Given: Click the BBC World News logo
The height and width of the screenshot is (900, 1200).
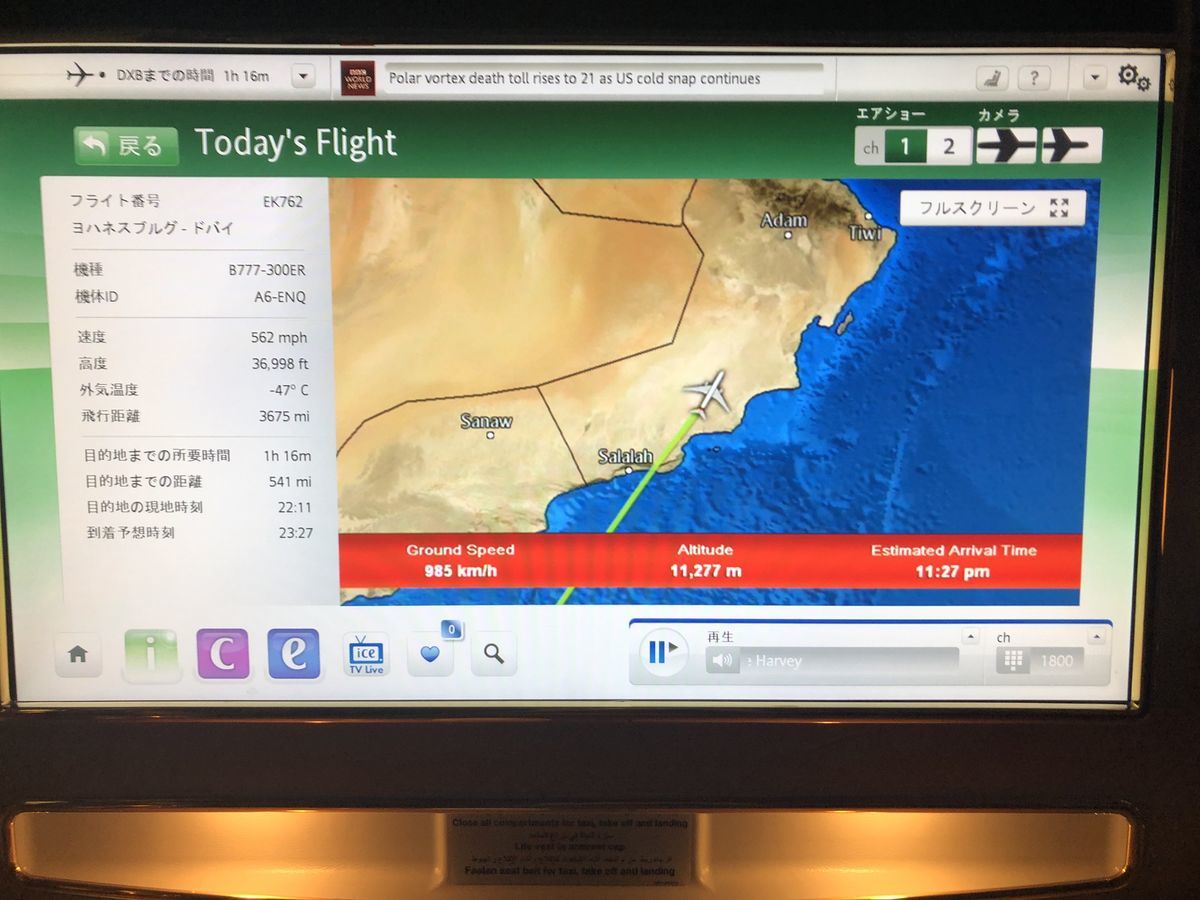Looking at the screenshot, I should coord(357,78).
